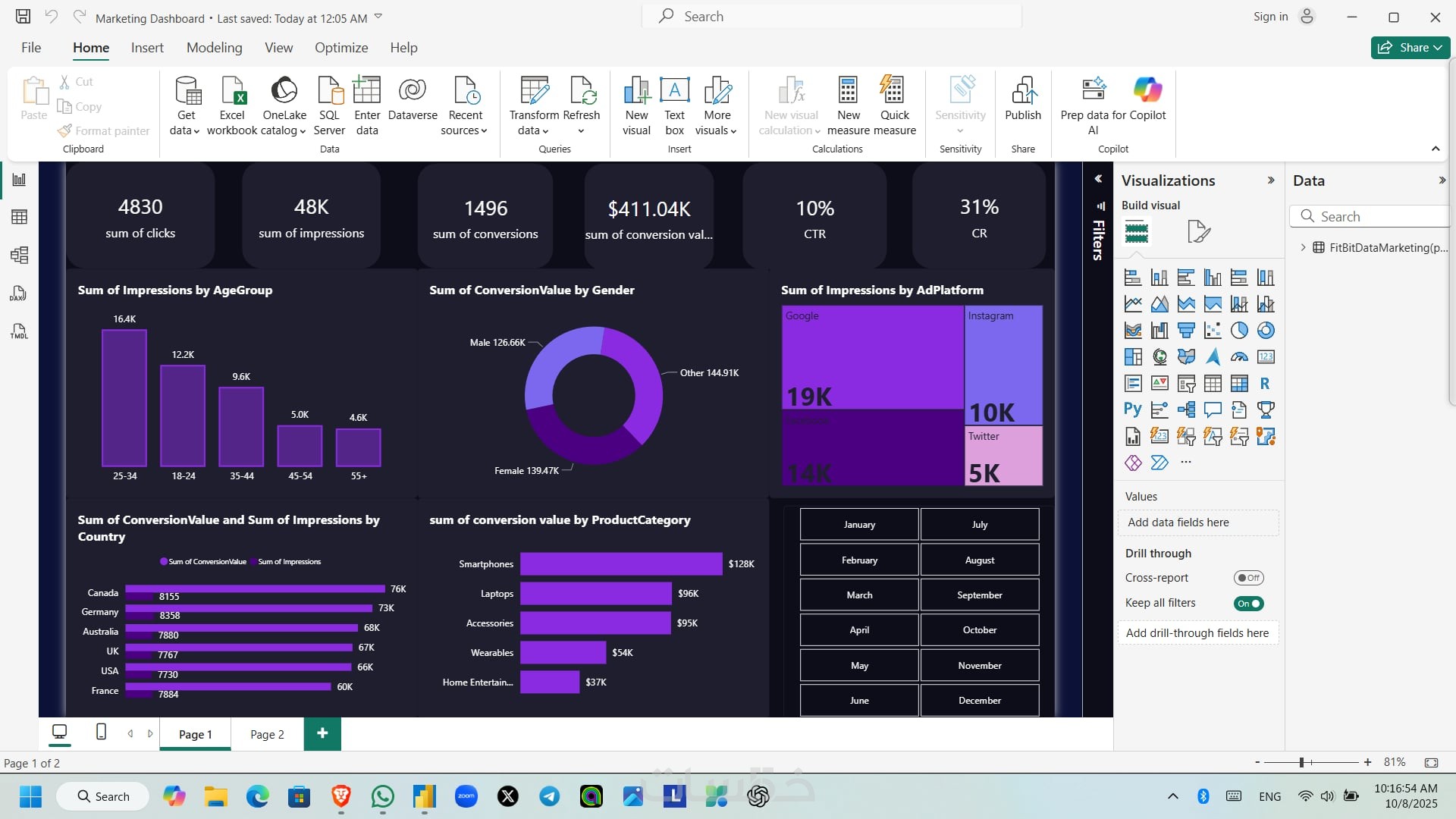Viewport: 1456px width, 819px height.
Task: Open the Modeling ribbon tab
Action: [x=215, y=48]
